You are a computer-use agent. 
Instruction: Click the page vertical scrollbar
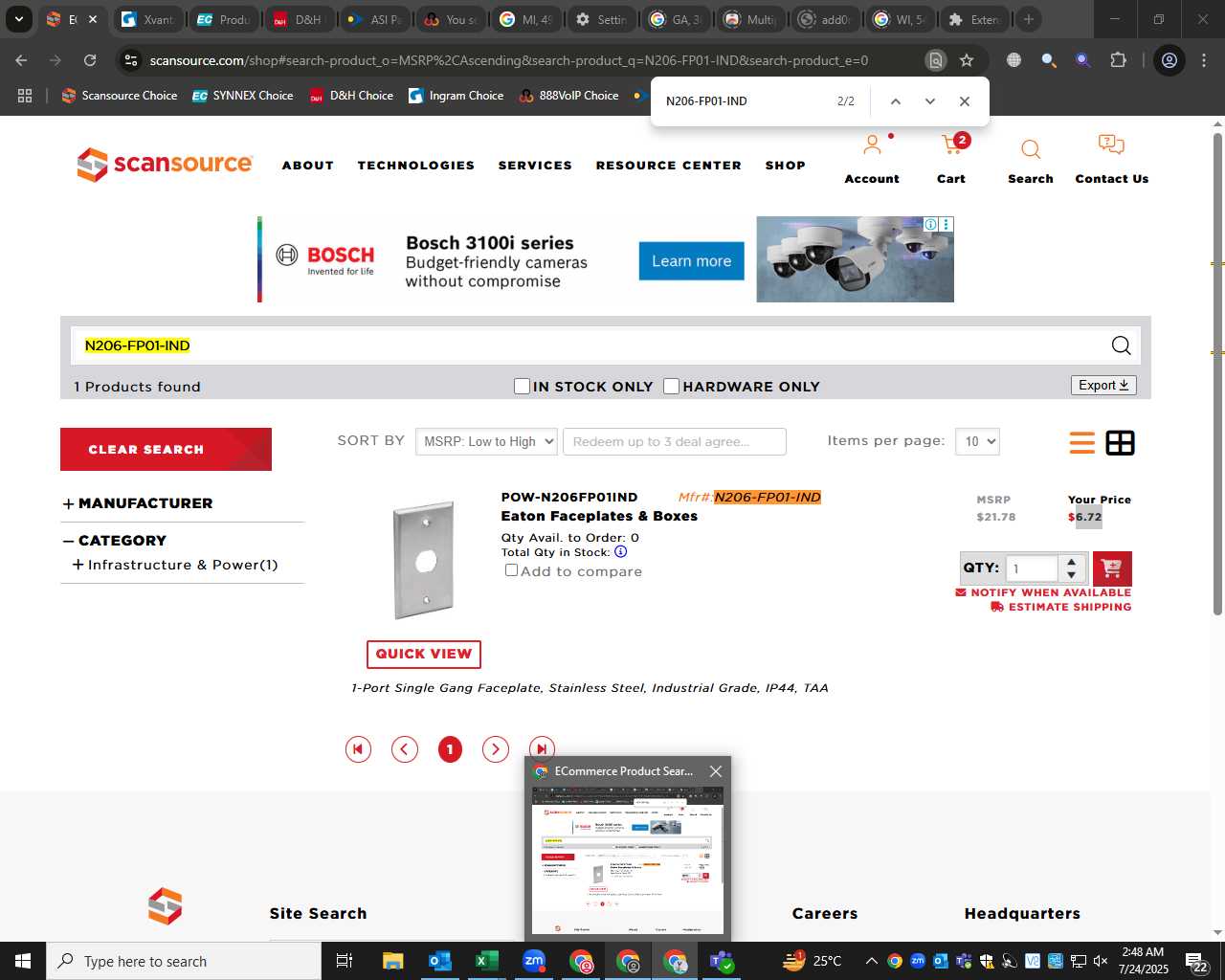click(x=1217, y=373)
